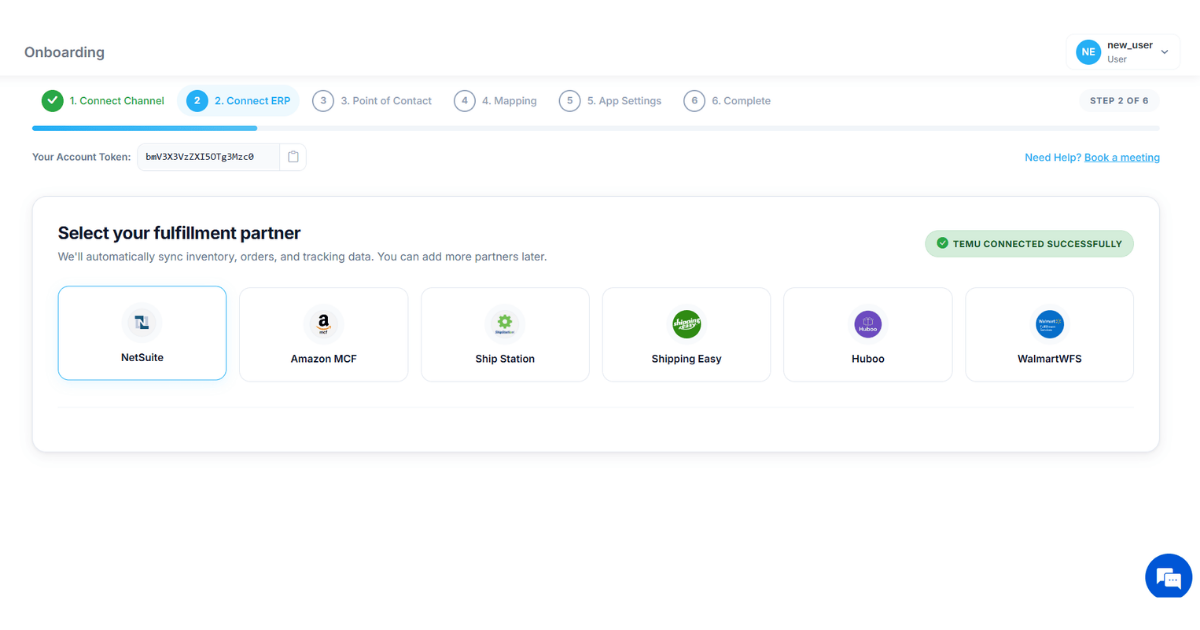Click the Temu Connected Successfully text
Screen dimensions: 1200x630
[x=1038, y=243]
